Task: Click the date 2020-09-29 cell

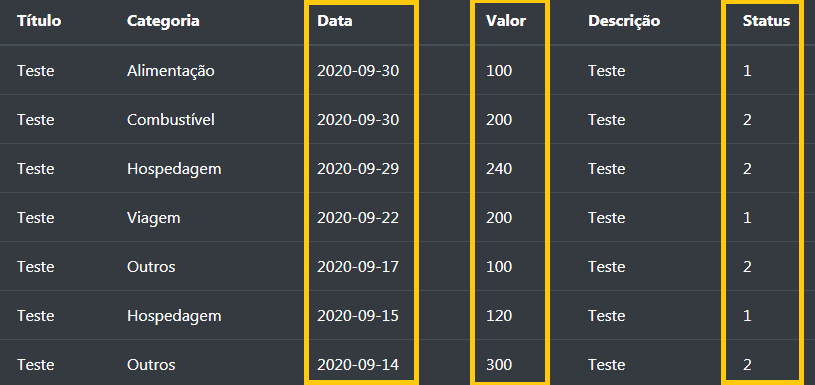Action: (x=358, y=169)
